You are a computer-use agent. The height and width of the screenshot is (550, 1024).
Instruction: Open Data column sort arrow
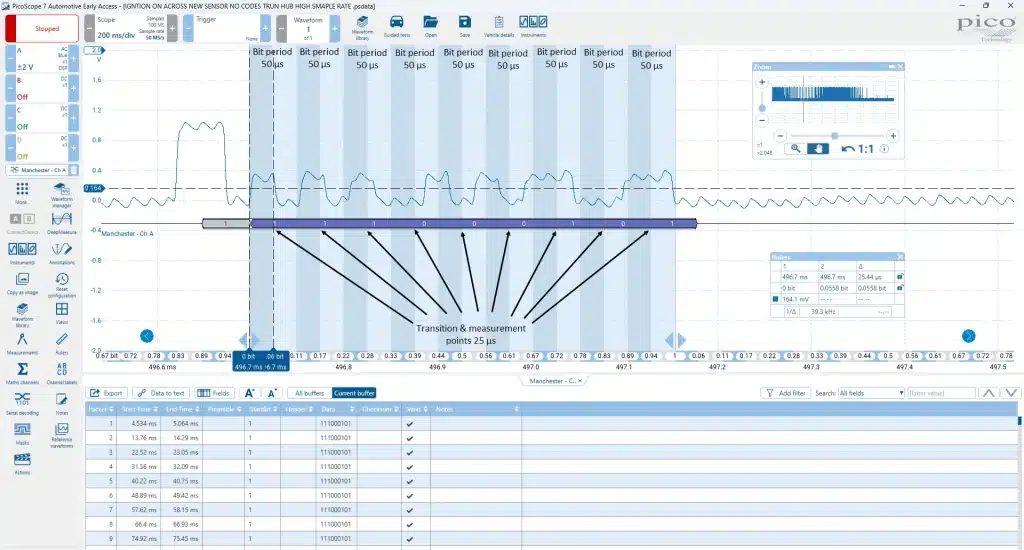pyautogui.click(x=352, y=410)
